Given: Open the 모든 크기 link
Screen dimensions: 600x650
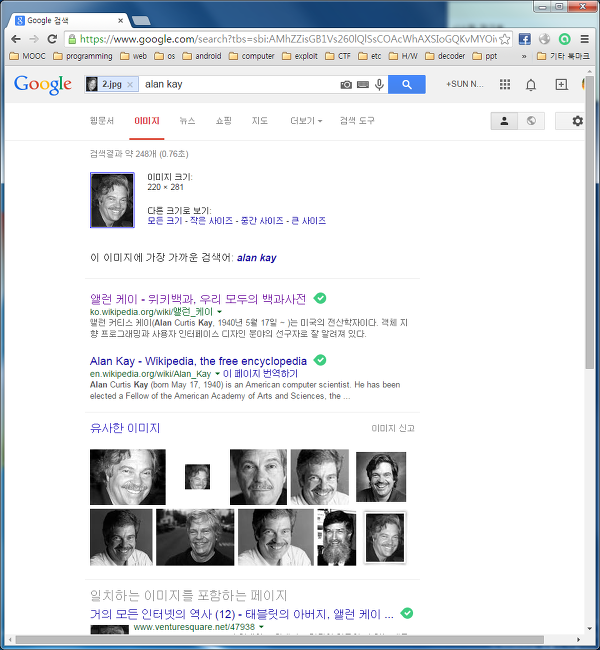Looking at the screenshot, I should point(165,221).
